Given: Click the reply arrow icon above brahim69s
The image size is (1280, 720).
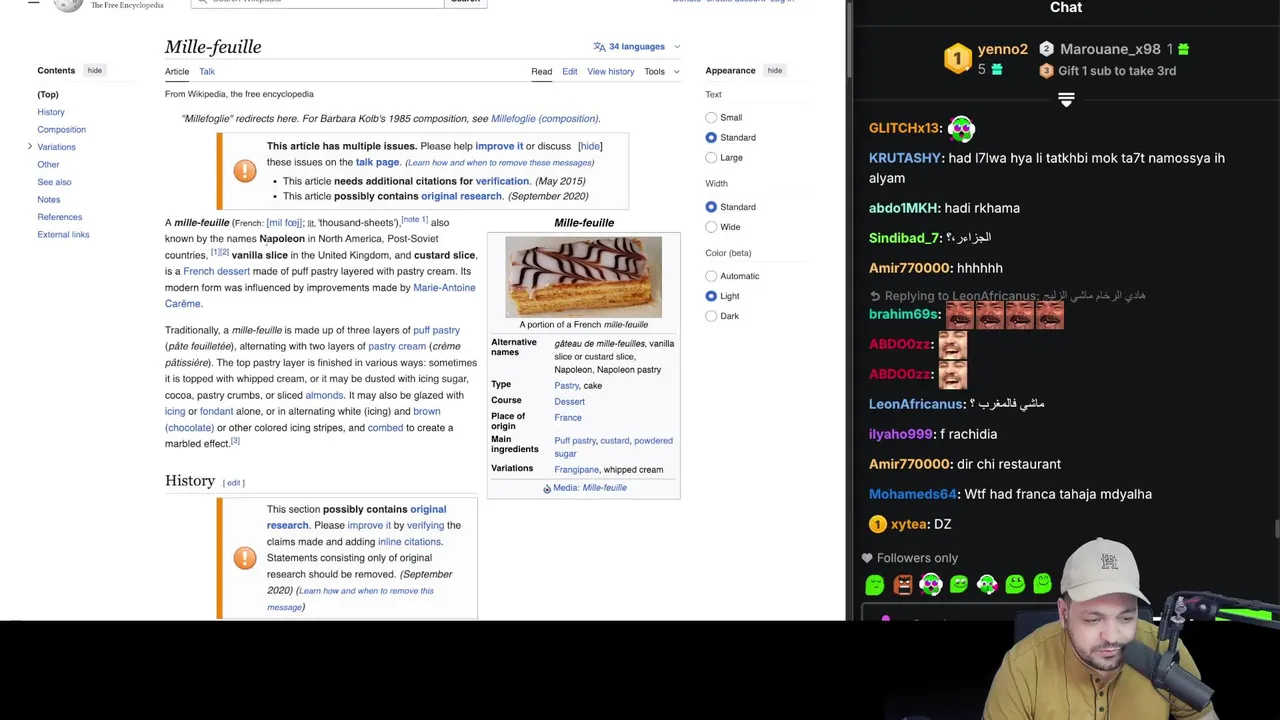Looking at the screenshot, I should 875,296.
